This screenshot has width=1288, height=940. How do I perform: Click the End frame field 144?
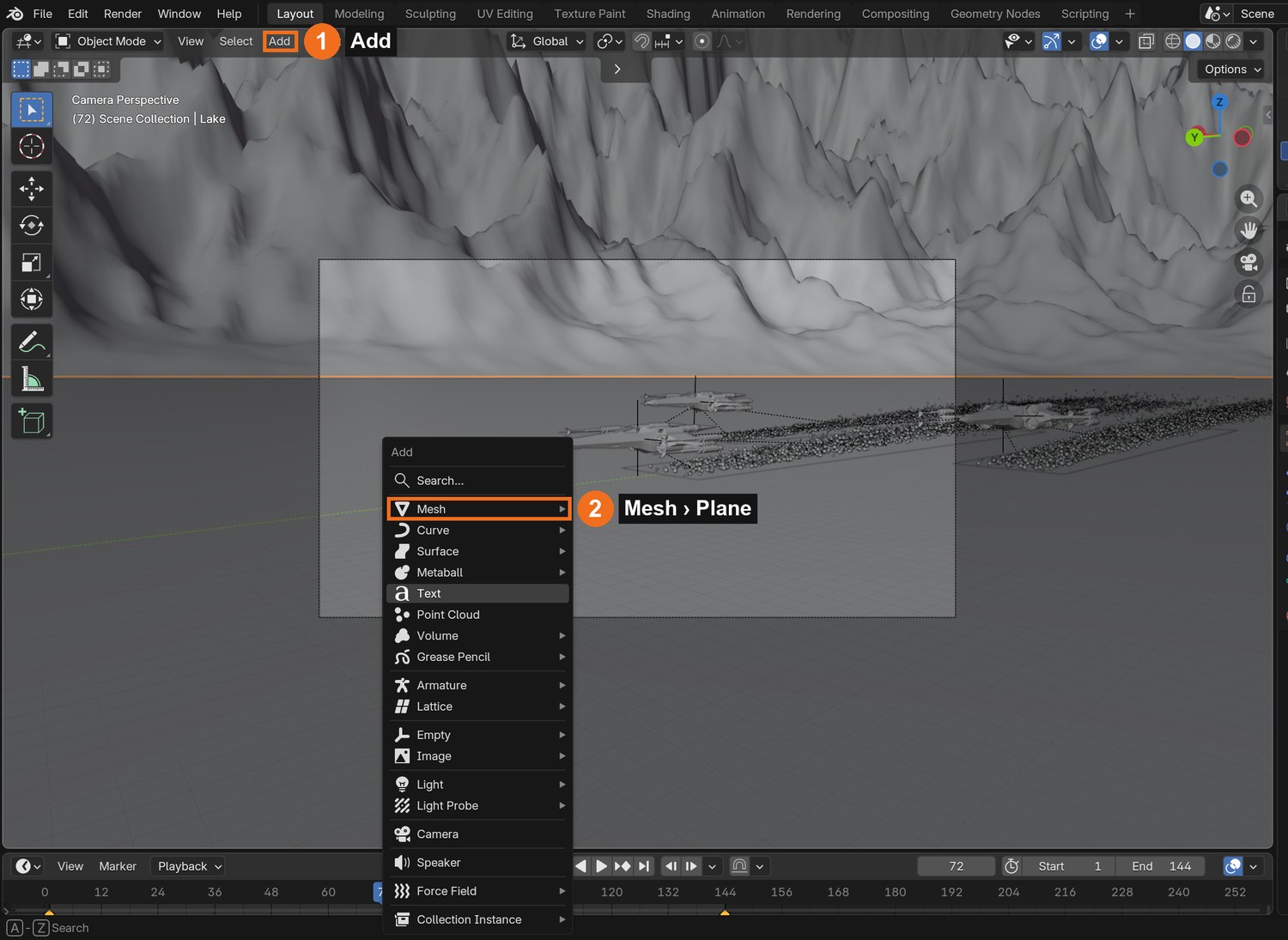click(1161, 866)
